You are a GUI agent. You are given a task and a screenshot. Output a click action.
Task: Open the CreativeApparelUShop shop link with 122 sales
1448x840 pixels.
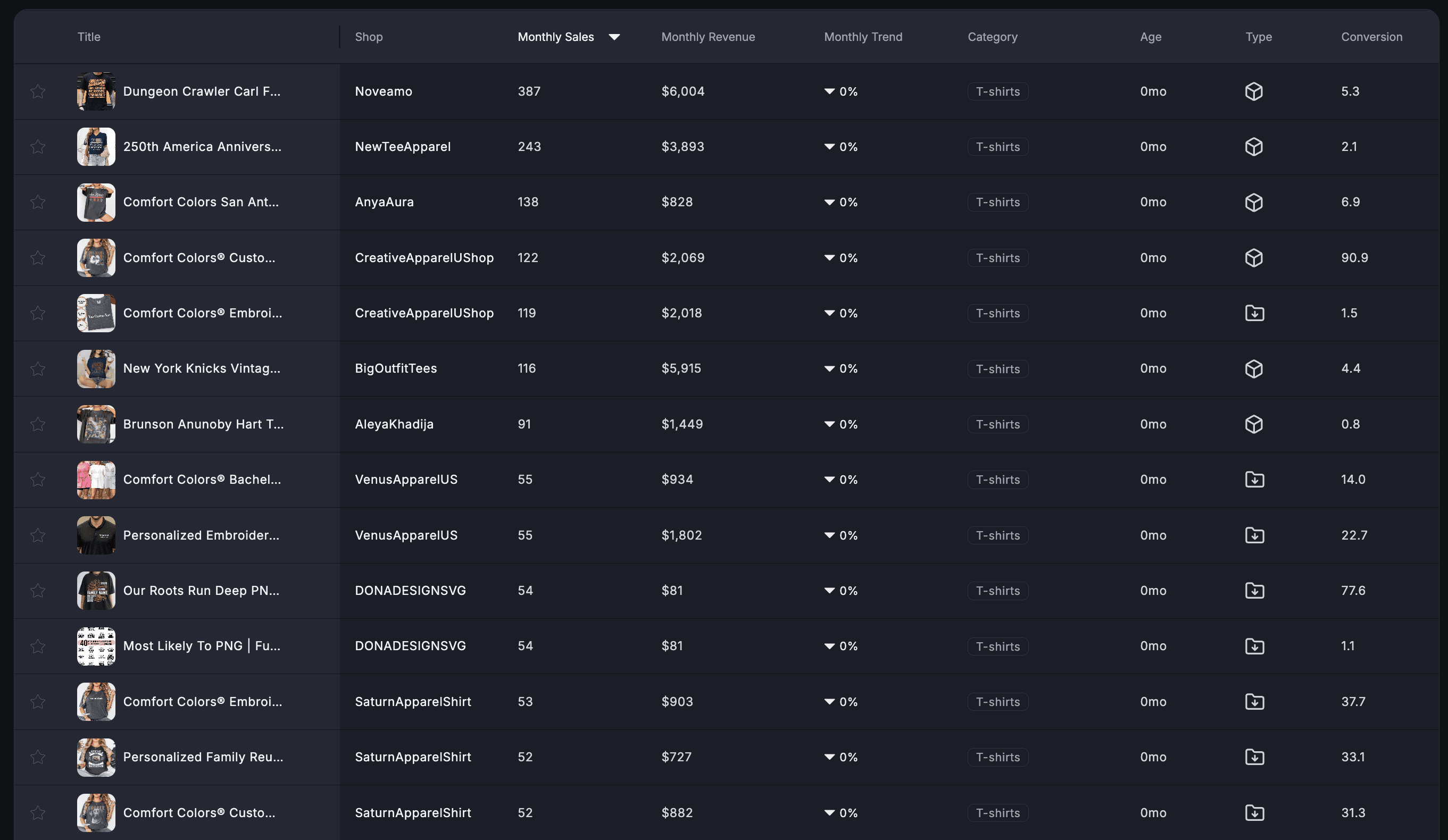click(424, 258)
